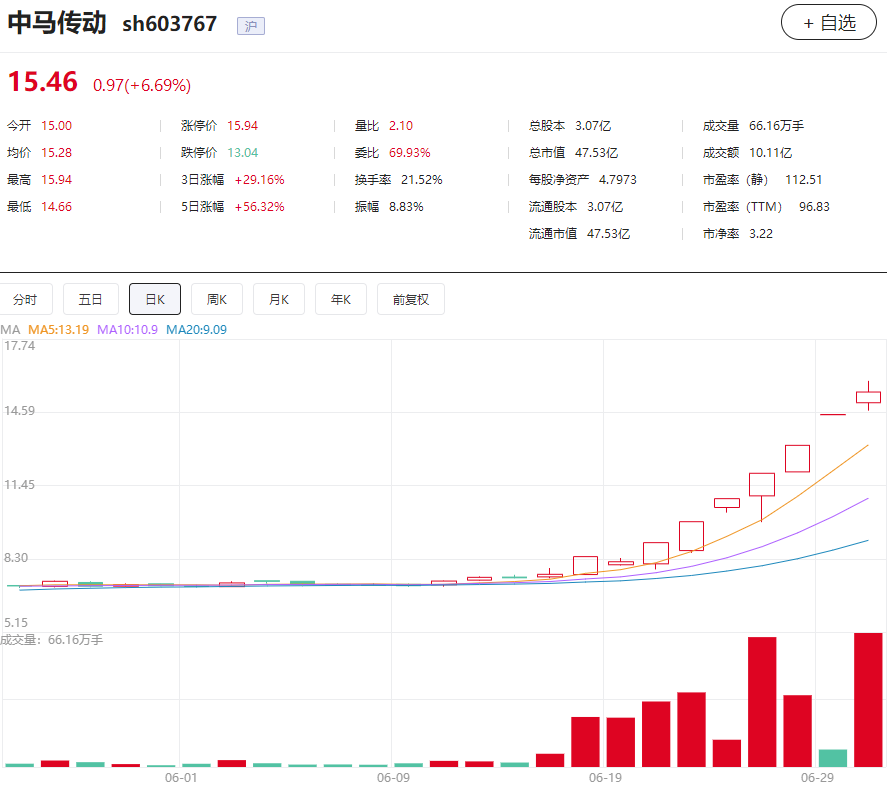The image size is (894, 787).
Task: Click the MA10:10.9 indicator label
Action: tap(127, 330)
